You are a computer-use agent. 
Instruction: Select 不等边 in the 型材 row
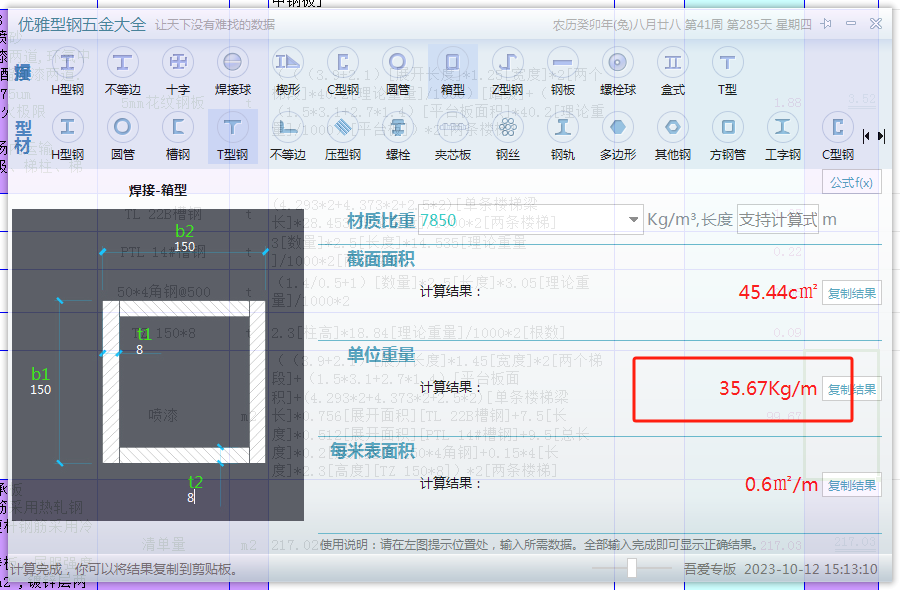pos(288,137)
